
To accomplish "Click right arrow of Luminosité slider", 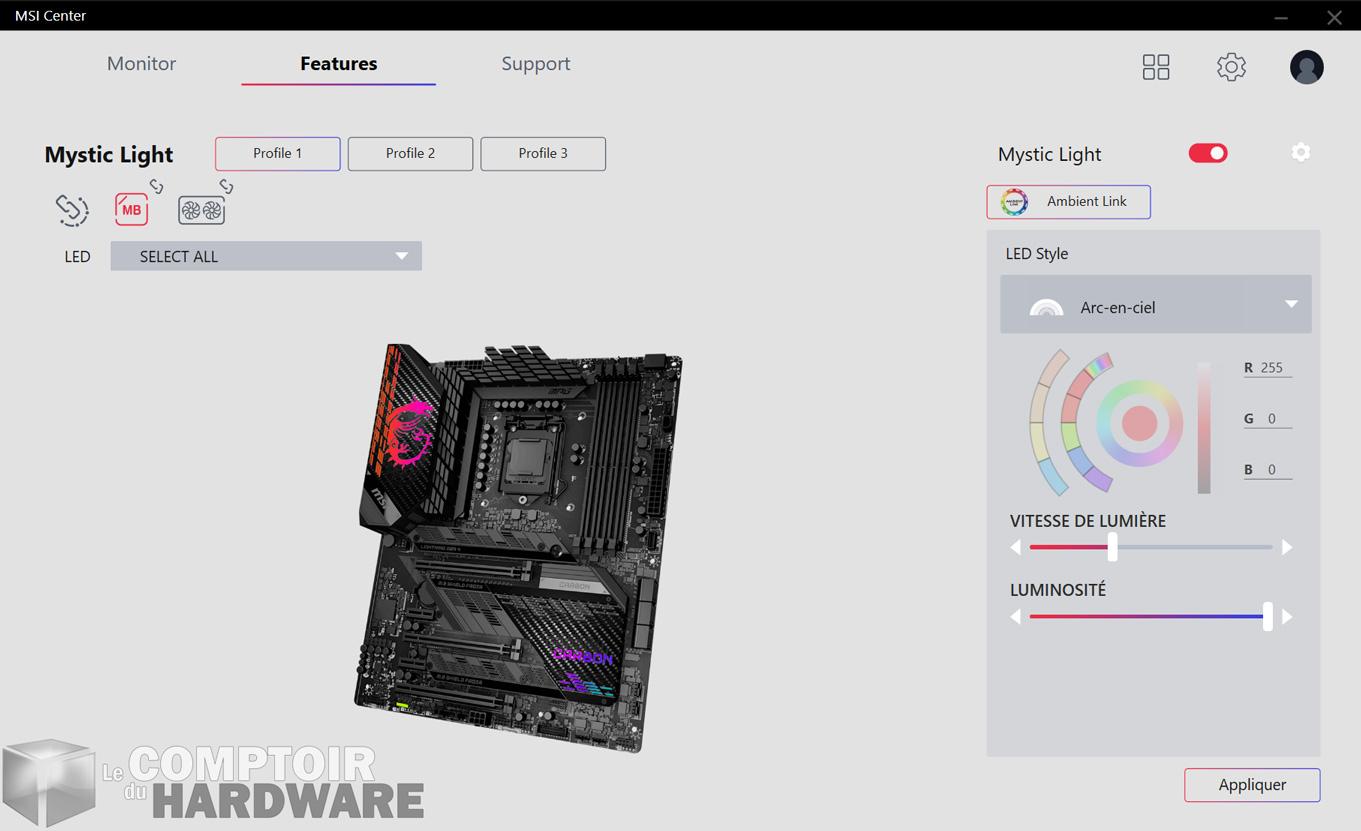I will pos(1287,617).
